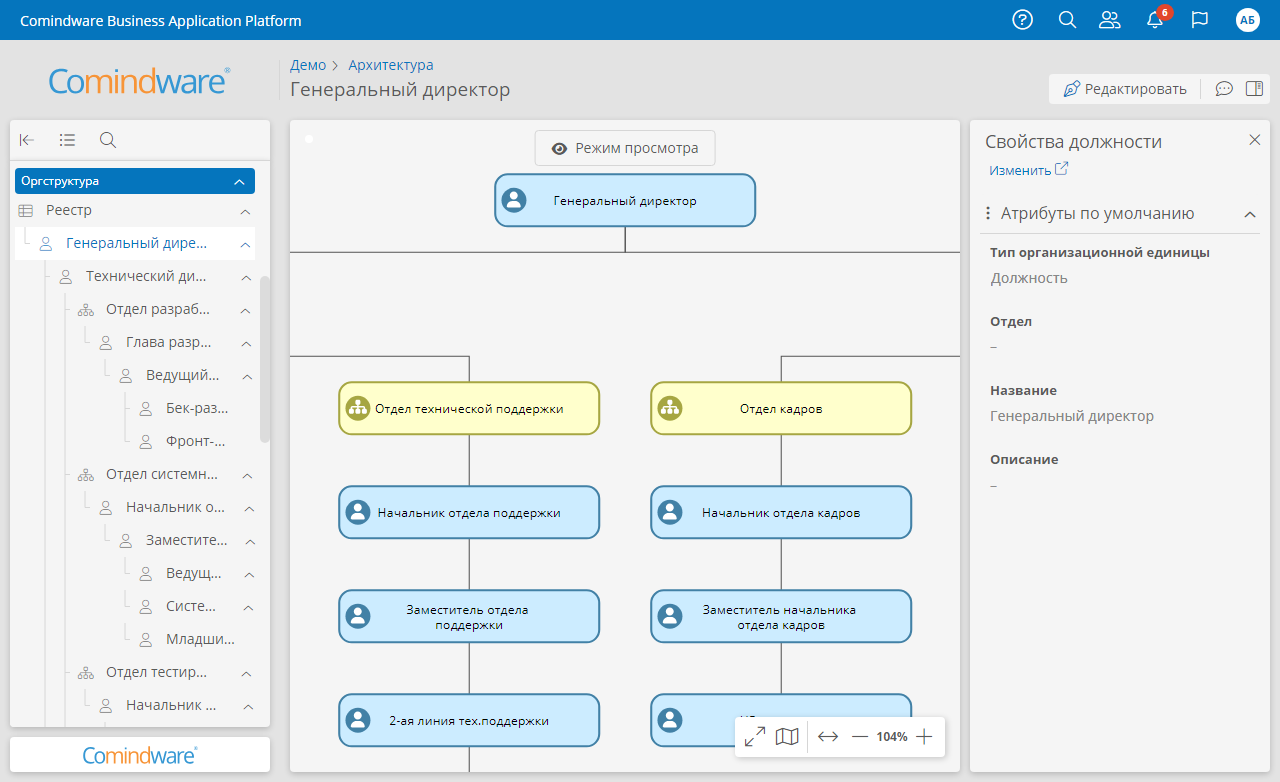Select Реестр in the navigation tree
1280x782 pixels.
point(69,211)
